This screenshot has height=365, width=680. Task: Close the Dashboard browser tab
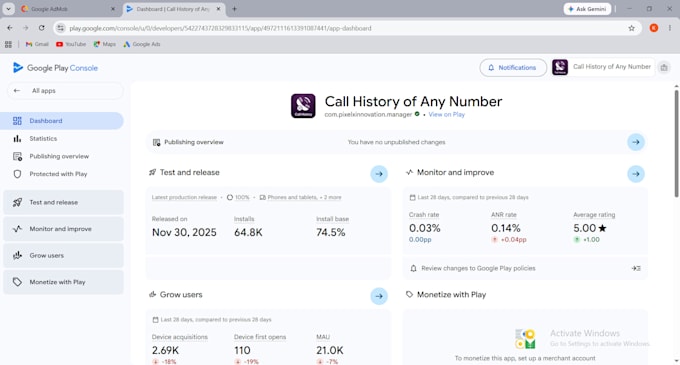click(219, 9)
